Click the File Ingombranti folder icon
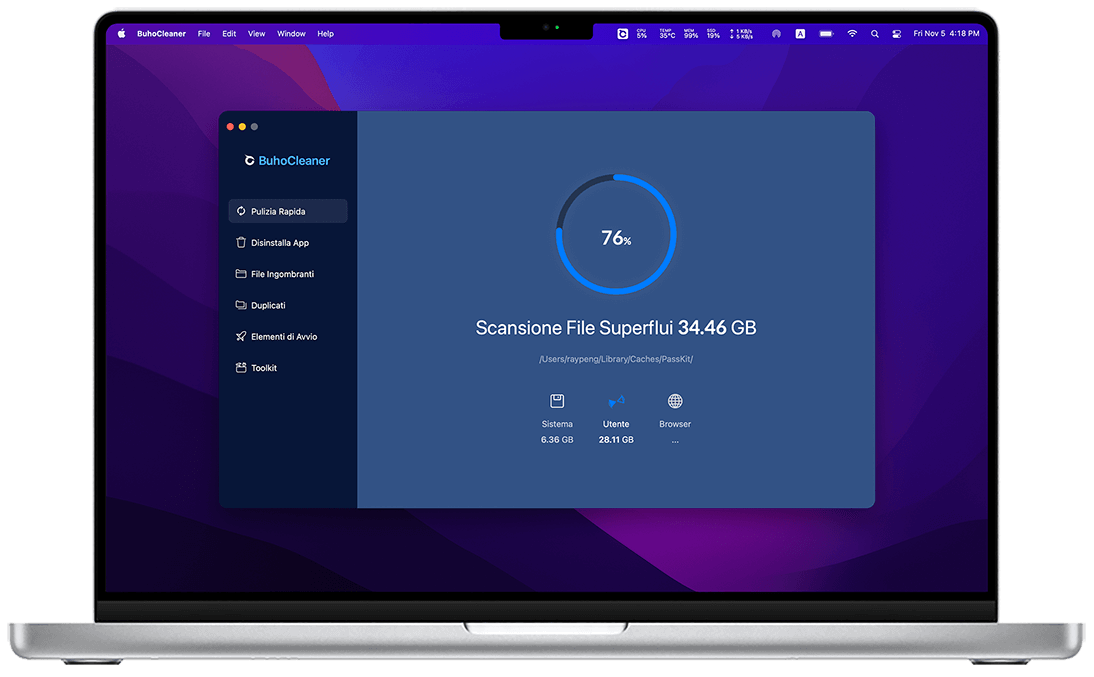1094x677 pixels. click(241, 274)
